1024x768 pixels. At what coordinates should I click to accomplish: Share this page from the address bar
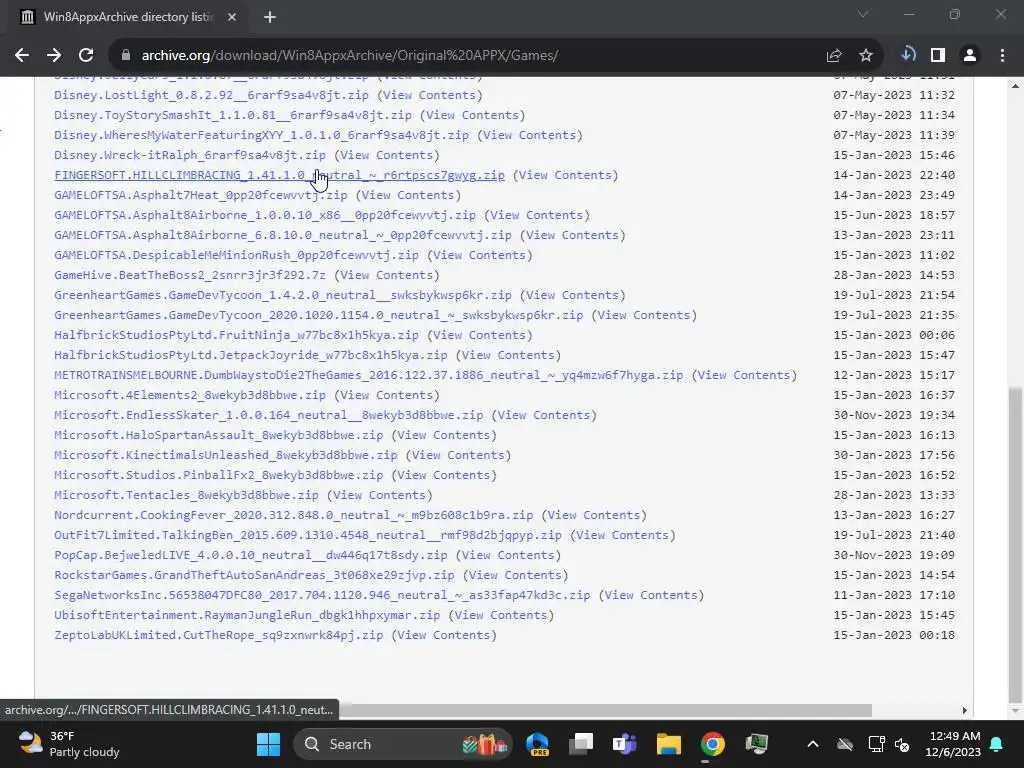coord(834,56)
